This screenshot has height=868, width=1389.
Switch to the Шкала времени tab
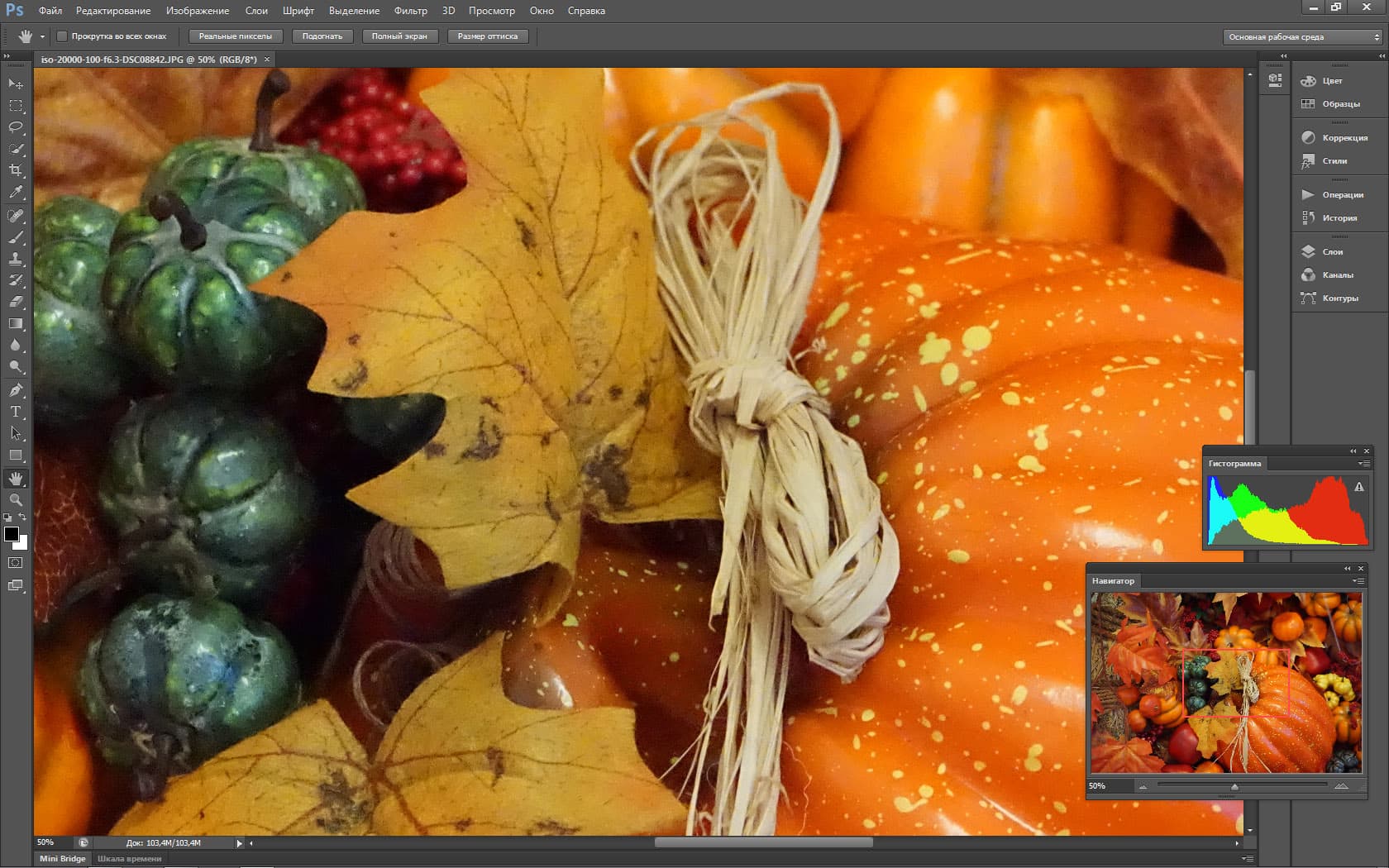click(130, 859)
